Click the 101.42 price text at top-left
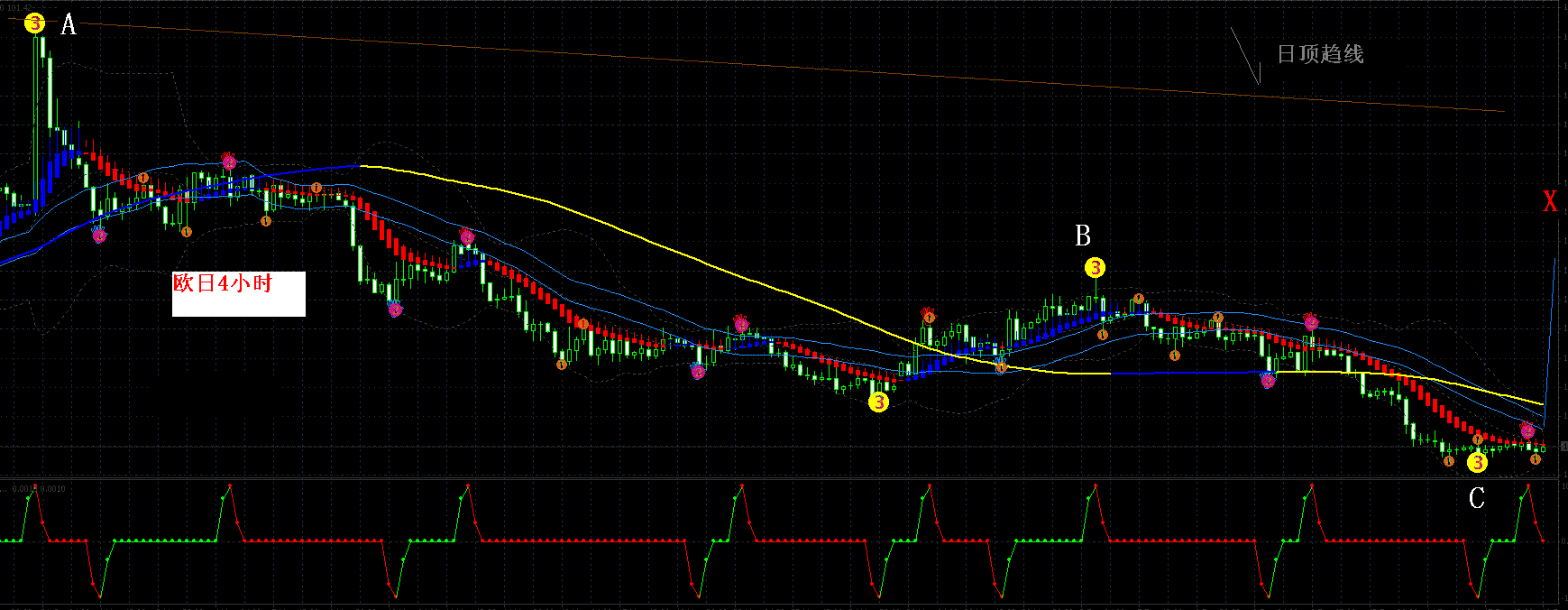 click(20, 6)
